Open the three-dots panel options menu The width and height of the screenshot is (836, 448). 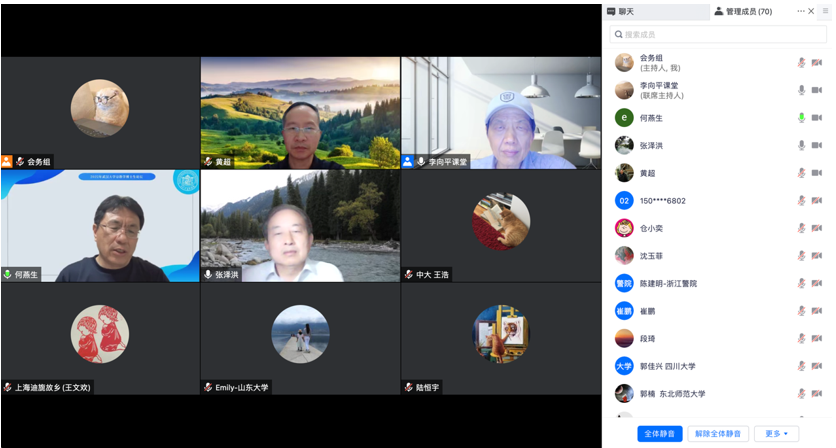[x=800, y=12]
